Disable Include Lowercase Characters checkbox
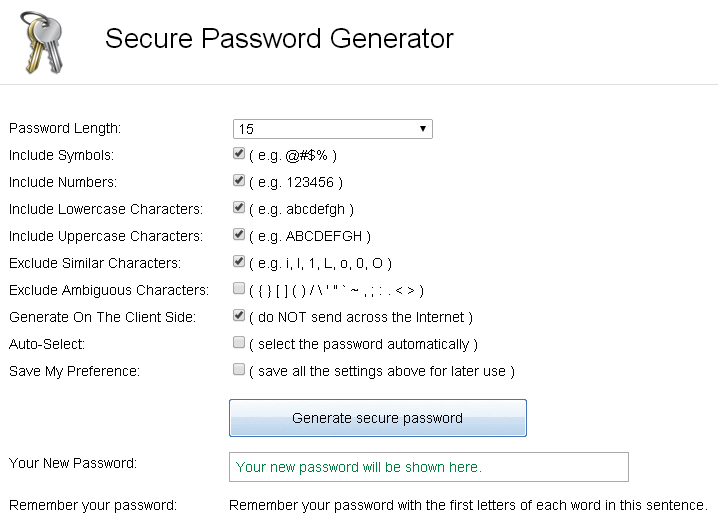Image resolution: width=718 pixels, height=528 pixels. (x=239, y=207)
